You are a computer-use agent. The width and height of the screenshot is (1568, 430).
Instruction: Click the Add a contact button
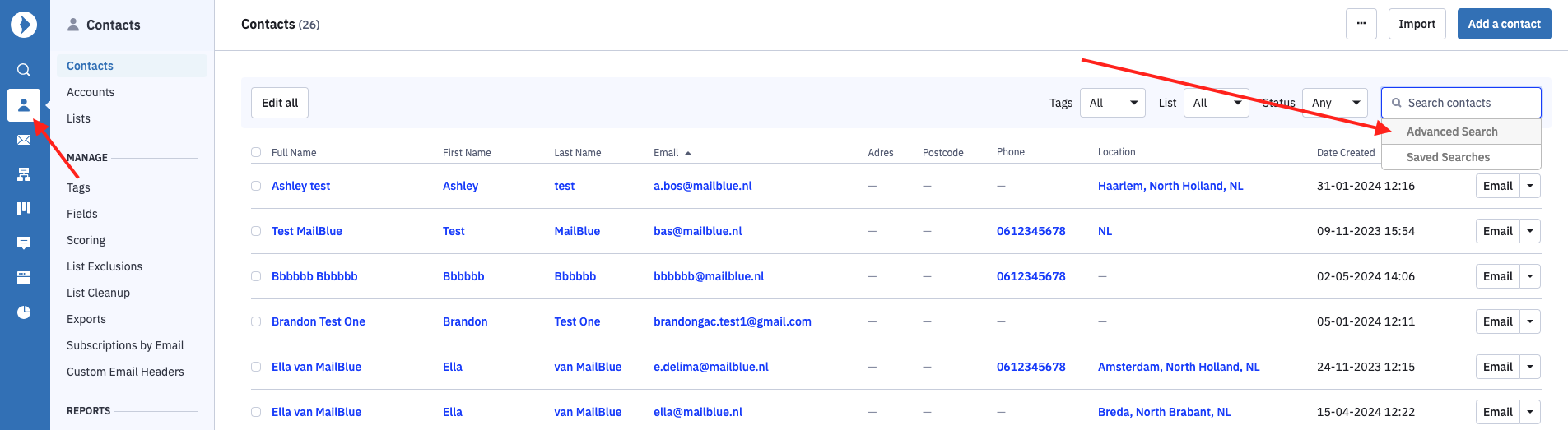tap(1504, 24)
